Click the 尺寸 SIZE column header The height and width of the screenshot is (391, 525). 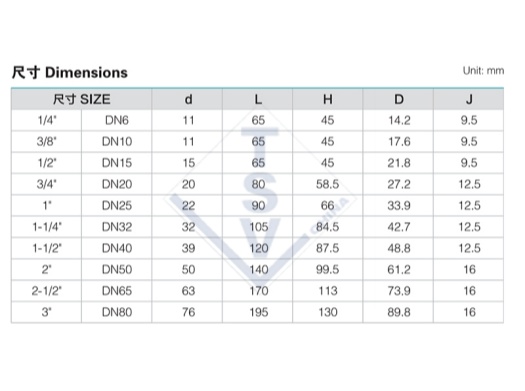81,99
